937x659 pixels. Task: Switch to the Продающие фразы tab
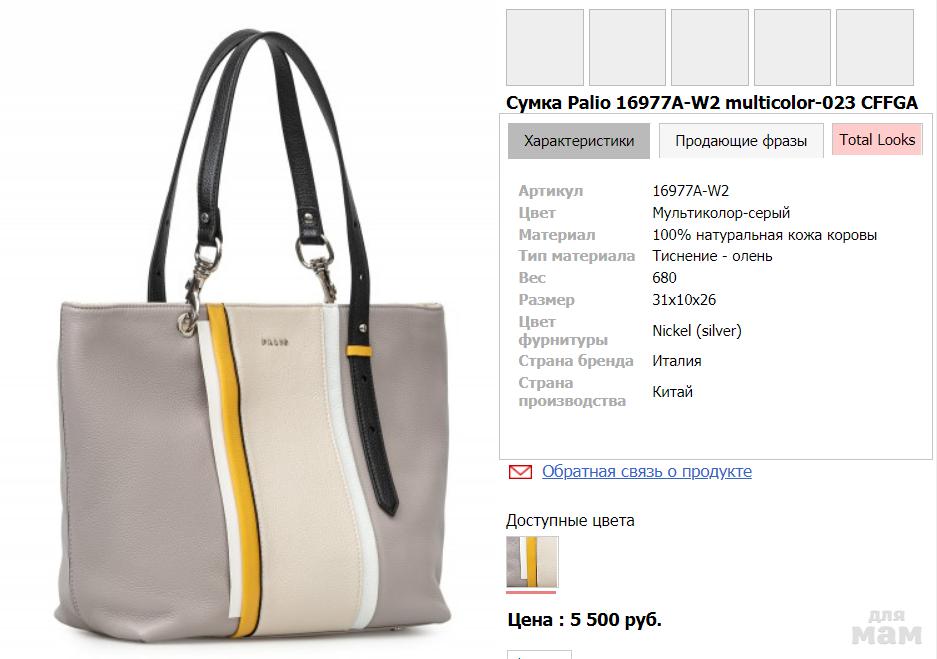pos(741,141)
